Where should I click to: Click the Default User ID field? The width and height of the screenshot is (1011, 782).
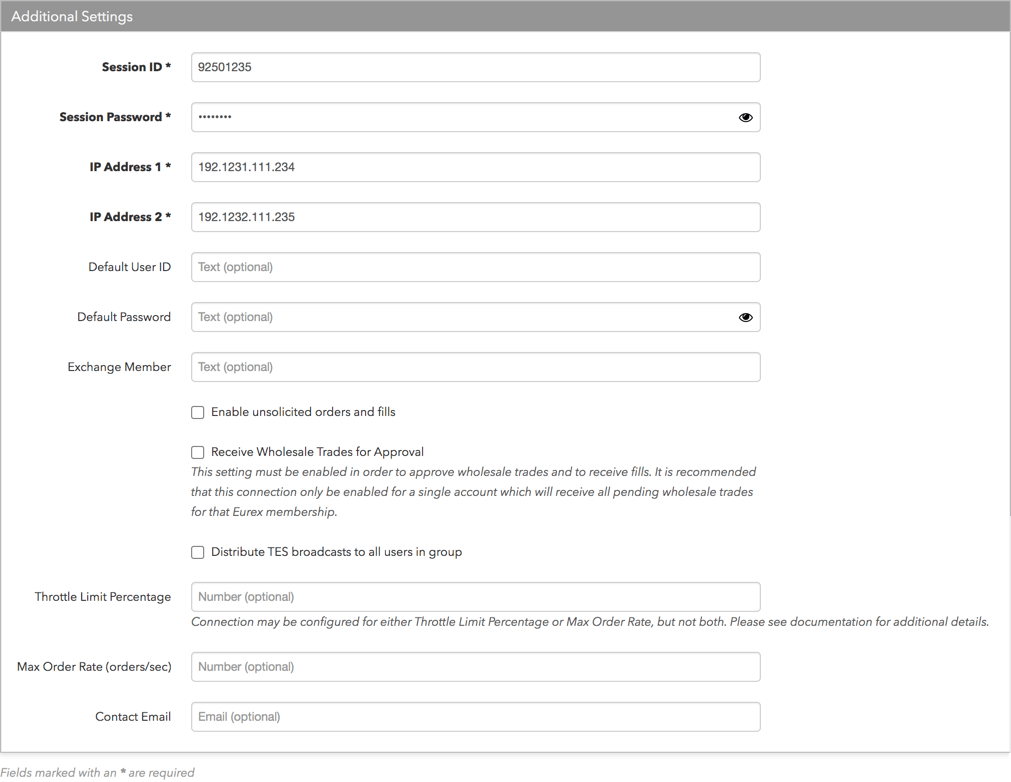(476, 267)
